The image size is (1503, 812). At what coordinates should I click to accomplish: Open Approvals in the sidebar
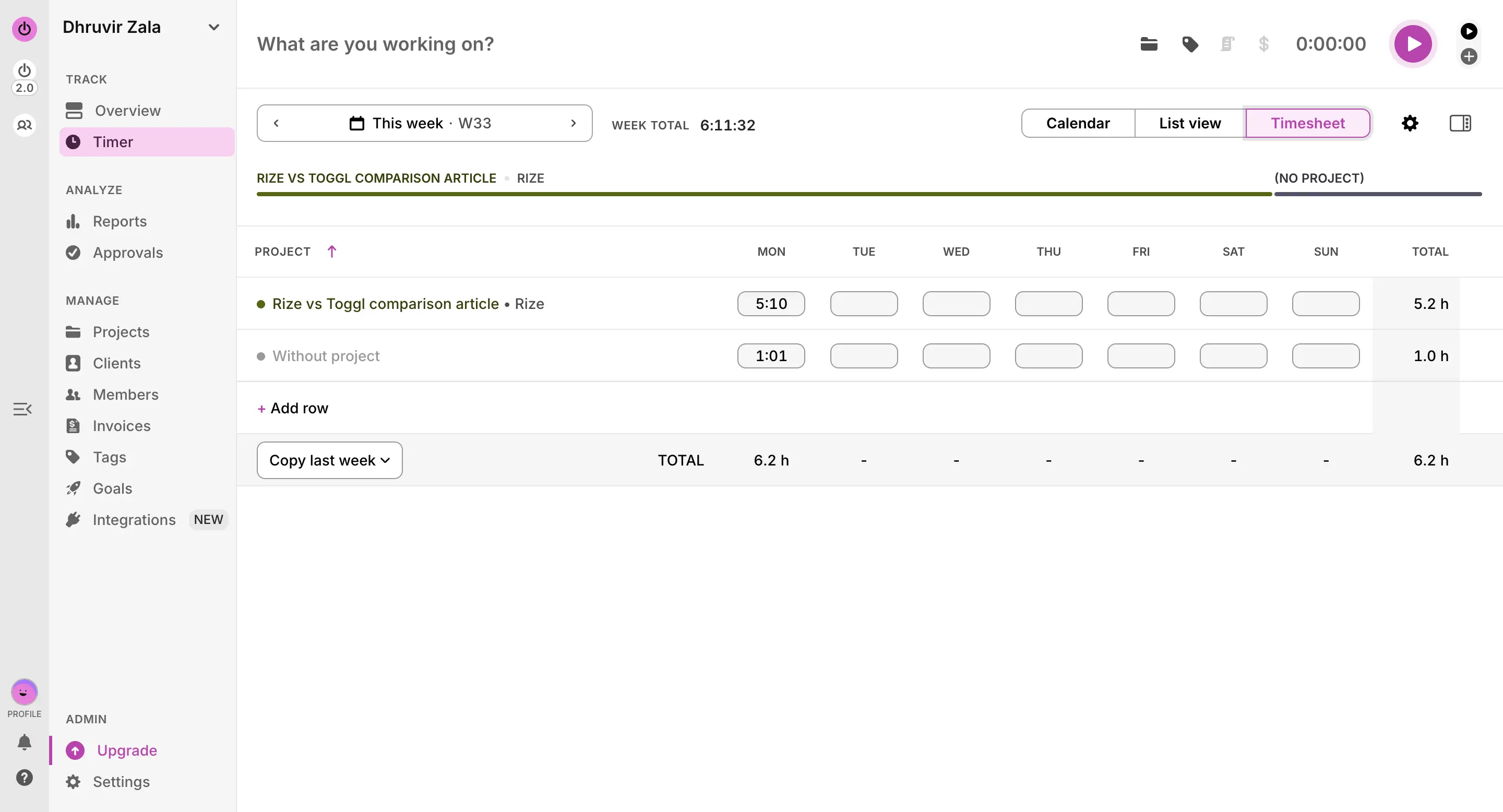(x=147, y=253)
